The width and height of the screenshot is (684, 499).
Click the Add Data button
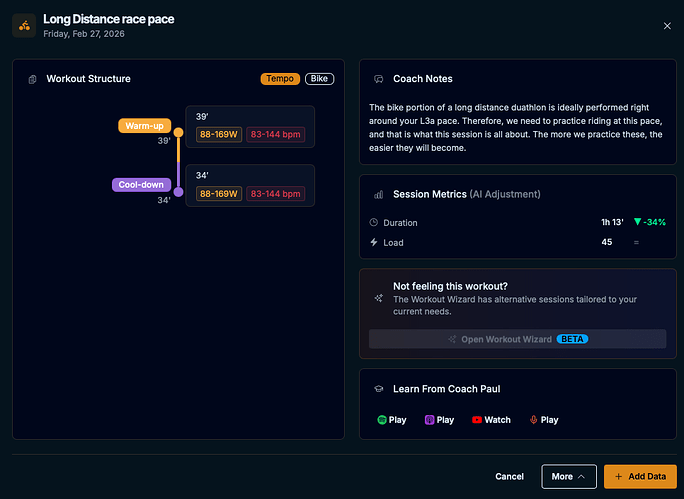click(640, 477)
